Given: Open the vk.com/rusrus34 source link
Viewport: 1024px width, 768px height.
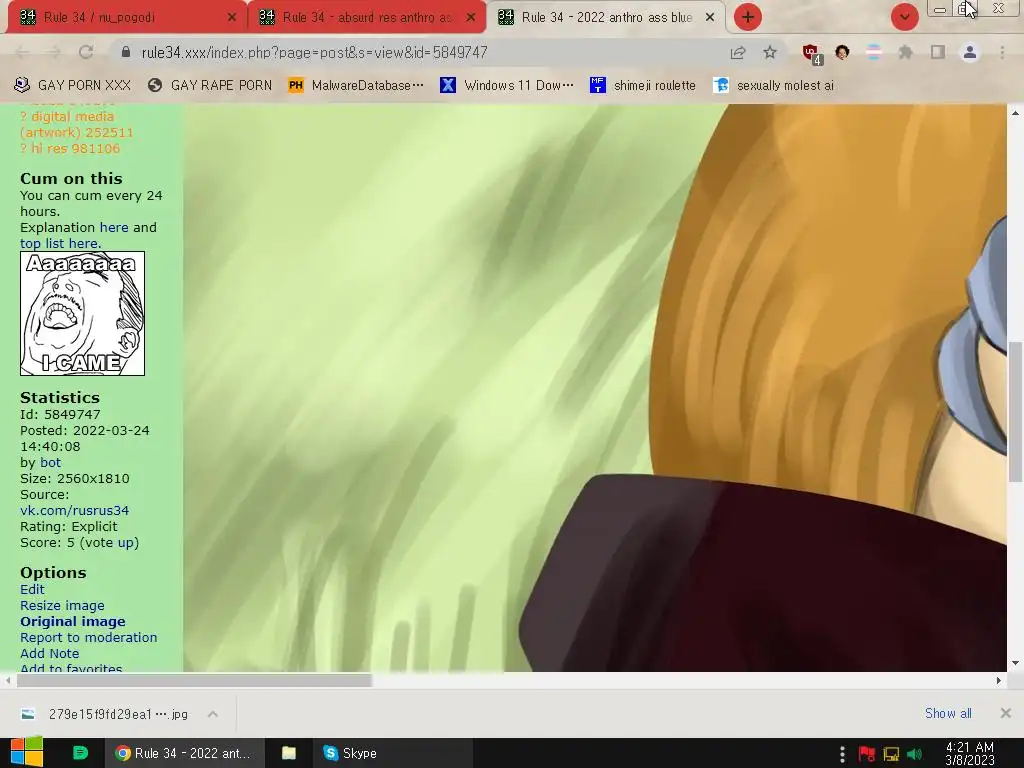Looking at the screenshot, I should tap(74, 511).
